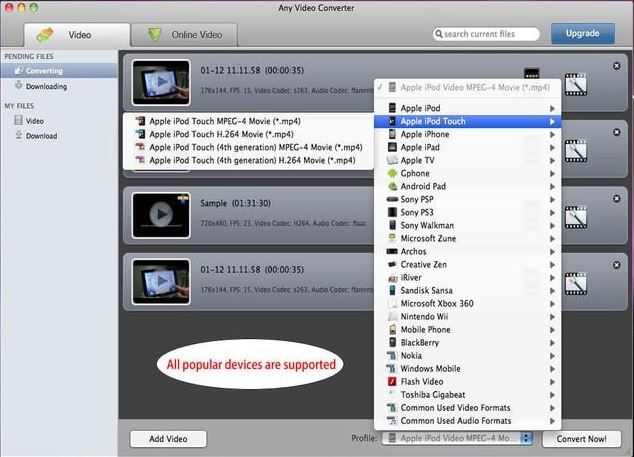Choose Apple iPod Touch H.264 Movie (*.mp4)
The height and width of the screenshot is (457, 634).
point(248,134)
